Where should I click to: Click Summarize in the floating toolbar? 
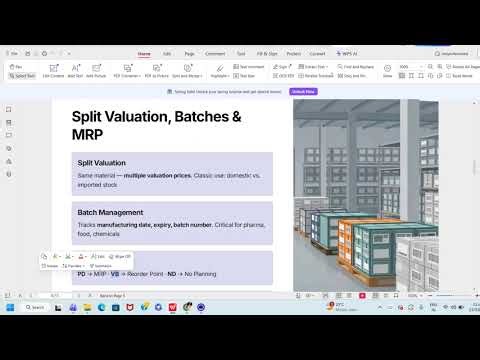101,266
